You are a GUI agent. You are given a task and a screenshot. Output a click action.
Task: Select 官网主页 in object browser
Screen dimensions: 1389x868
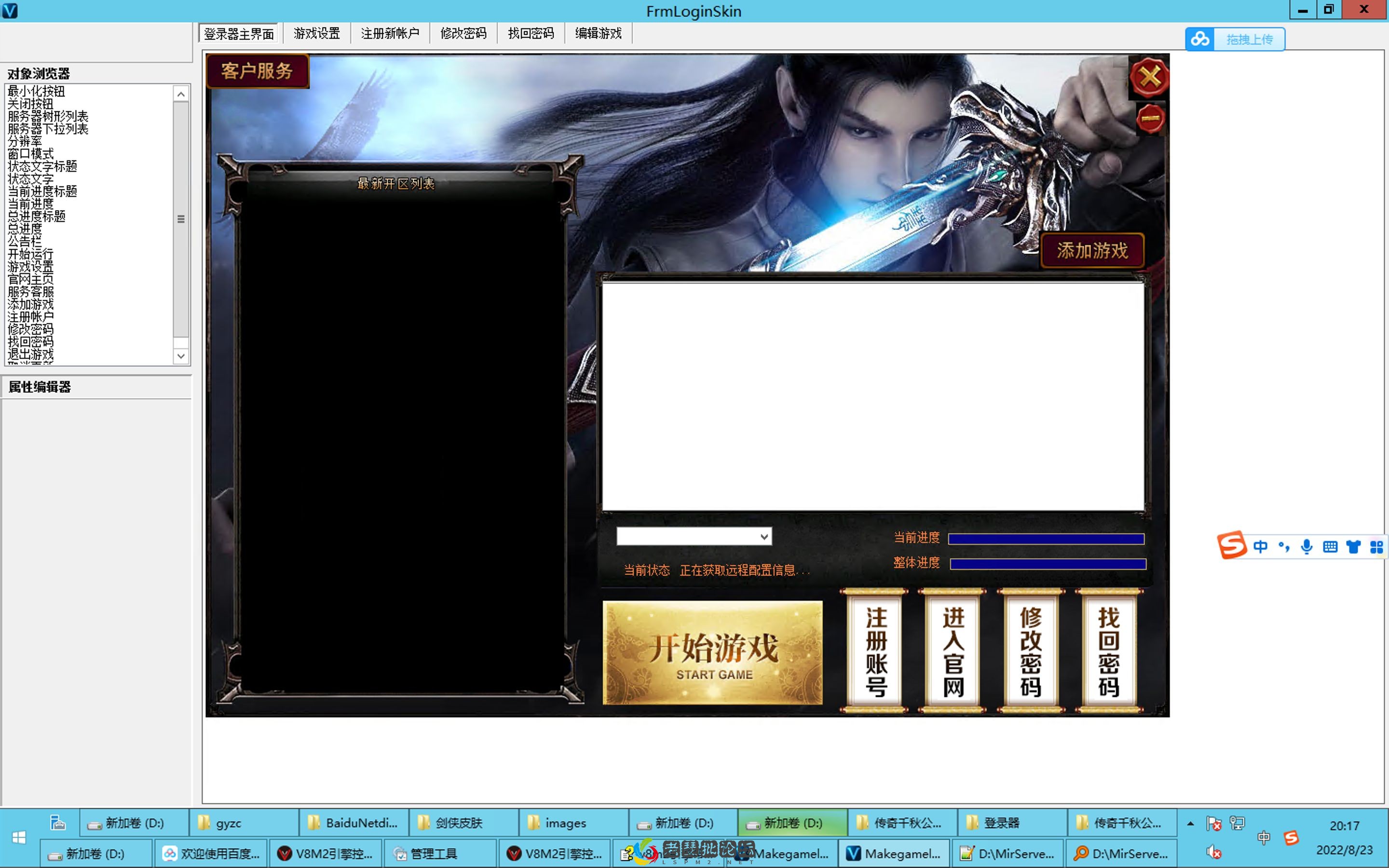[x=30, y=279]
